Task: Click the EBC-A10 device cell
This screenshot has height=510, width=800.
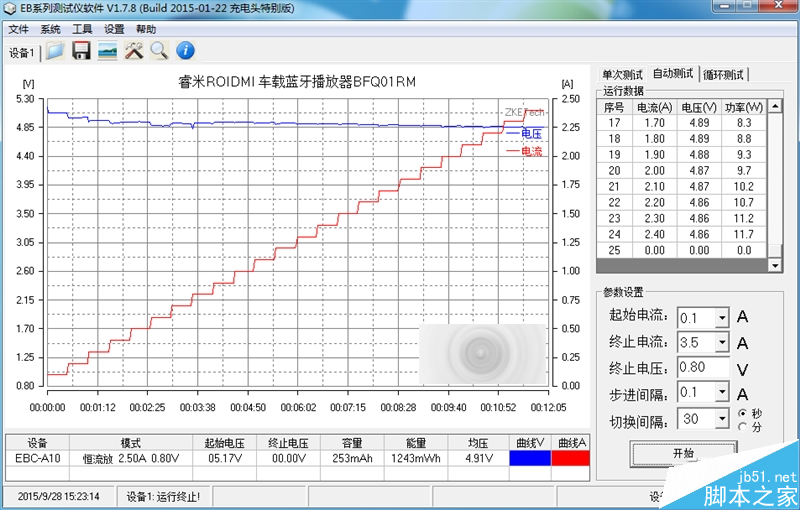Action: coord(38,458)
